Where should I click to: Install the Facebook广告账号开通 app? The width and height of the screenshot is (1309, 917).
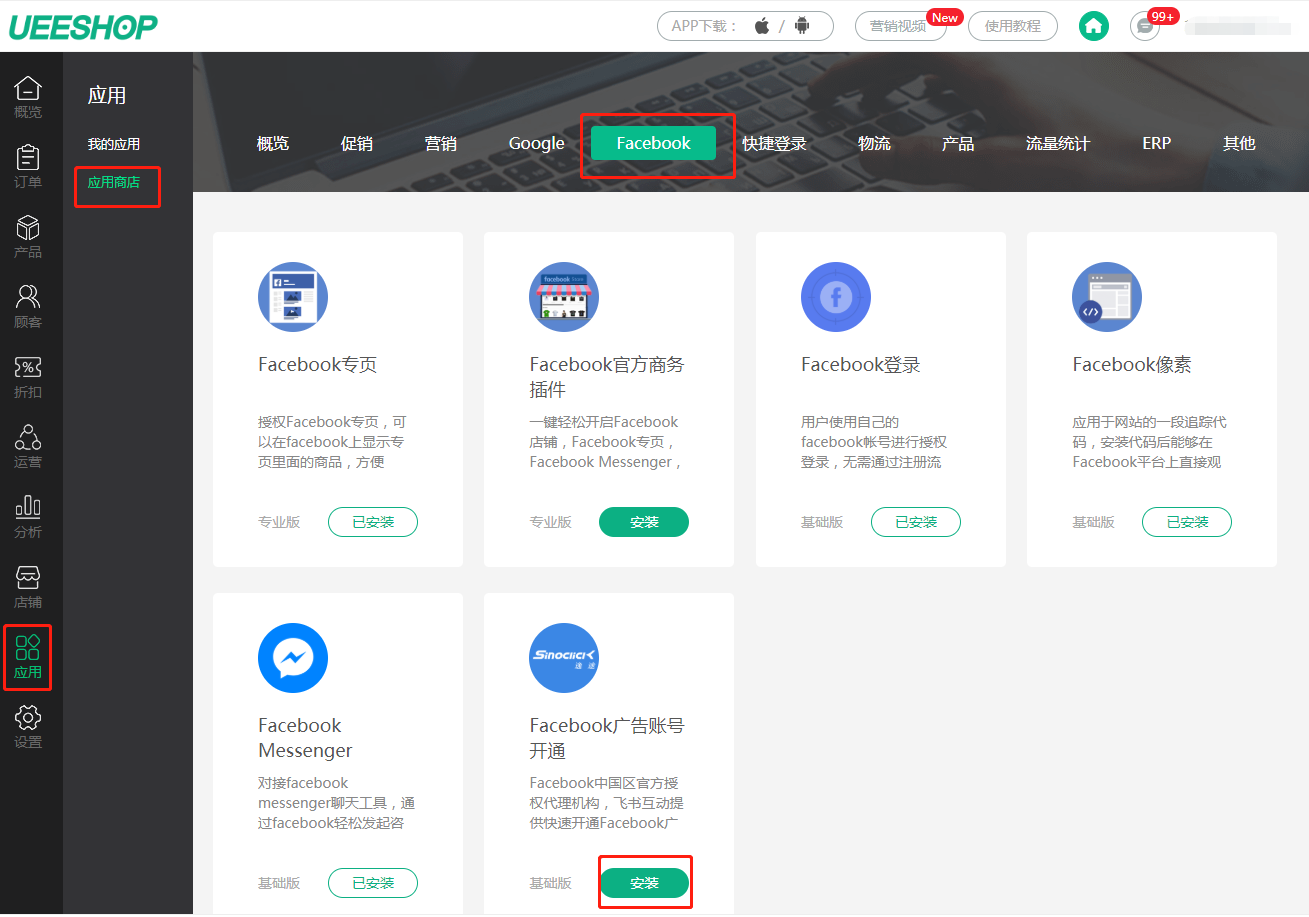tap(644, 883)
